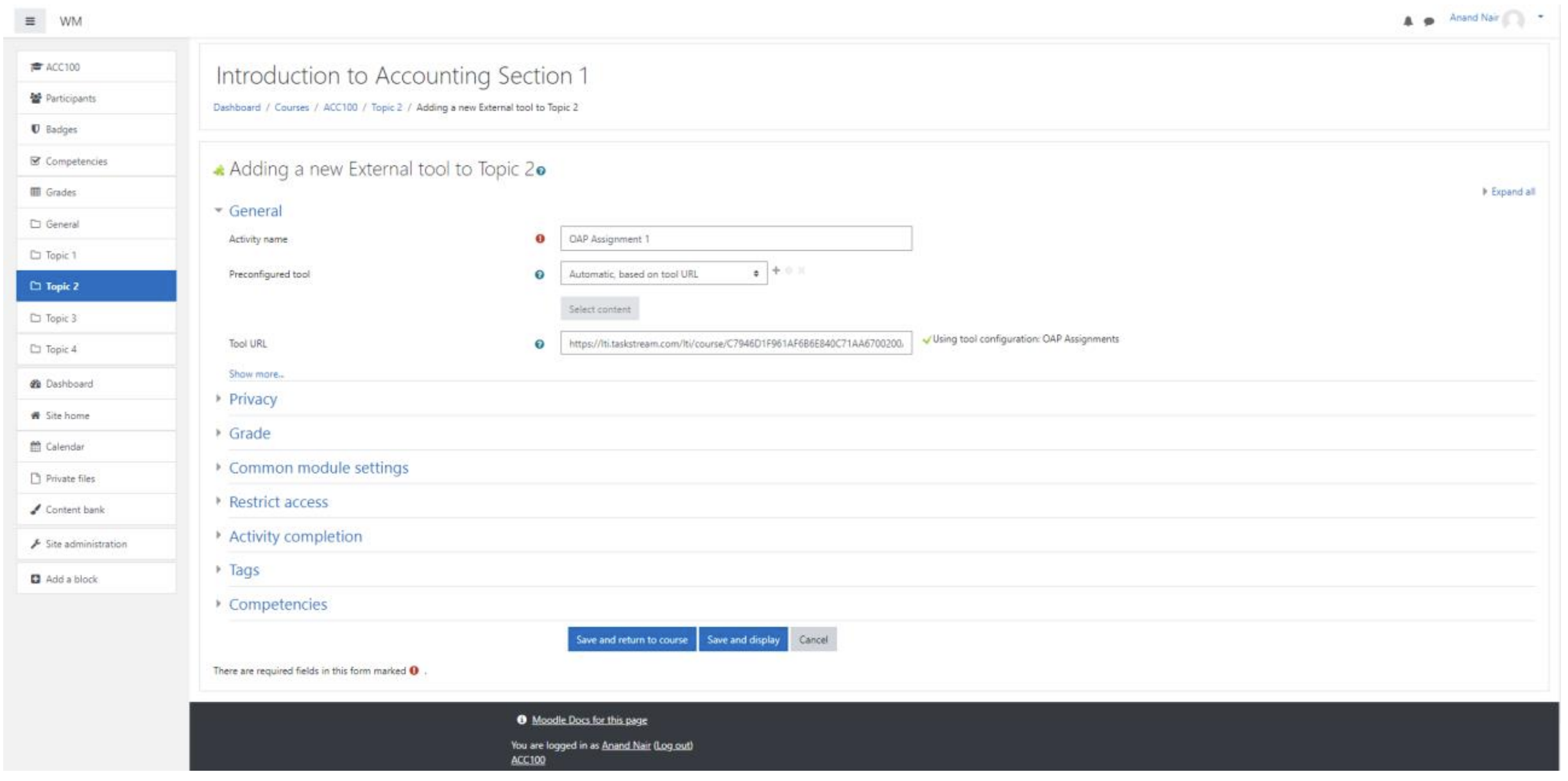
Task: Click the Log out link
Action: click(x=673, y=745)
